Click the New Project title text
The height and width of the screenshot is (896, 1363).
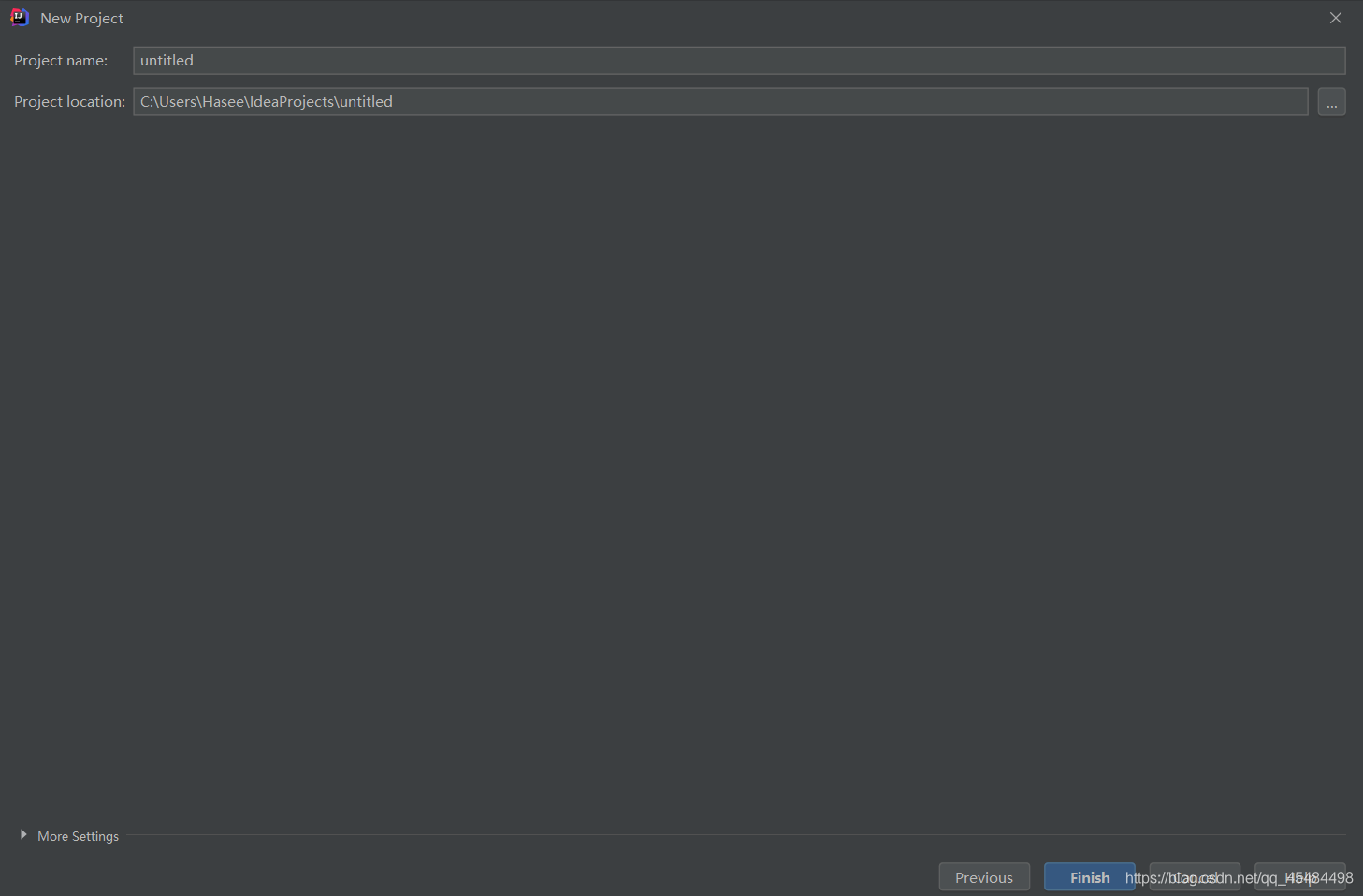point(81,18)
